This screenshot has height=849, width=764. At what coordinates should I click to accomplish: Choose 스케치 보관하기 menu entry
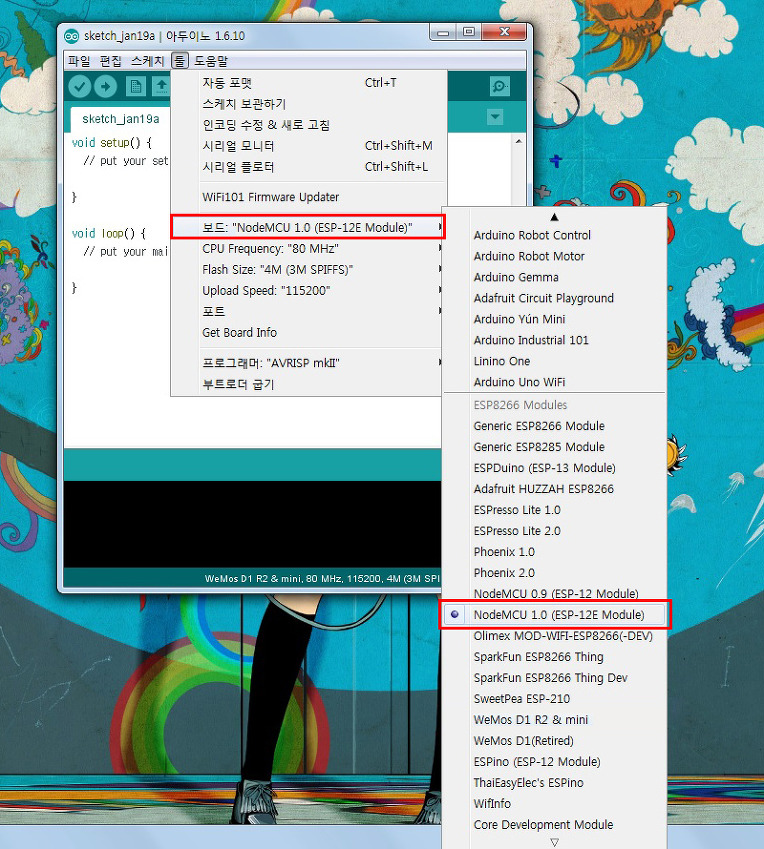click(x=308, y=104)
